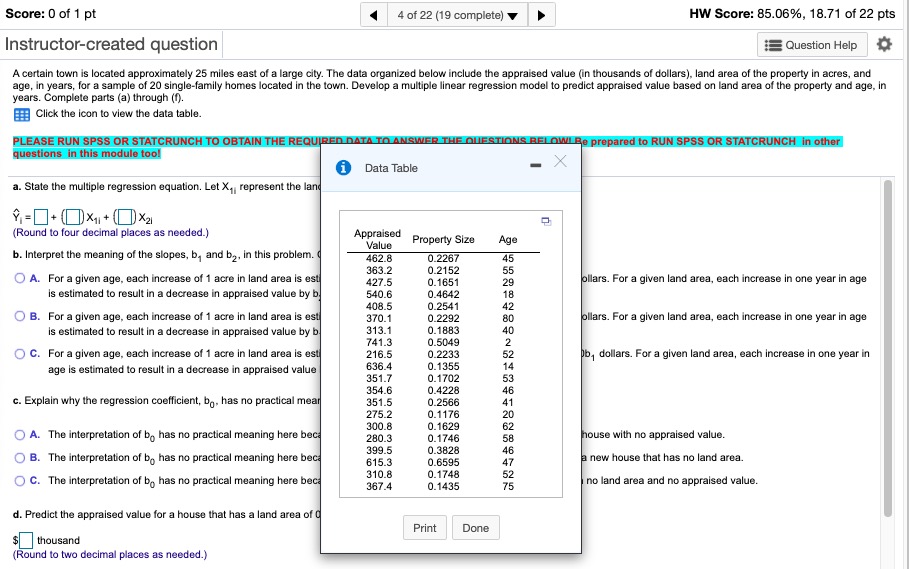Click the appraised value cell 540.6
This screenshot has width=909, height=569.
coord(379,294)
